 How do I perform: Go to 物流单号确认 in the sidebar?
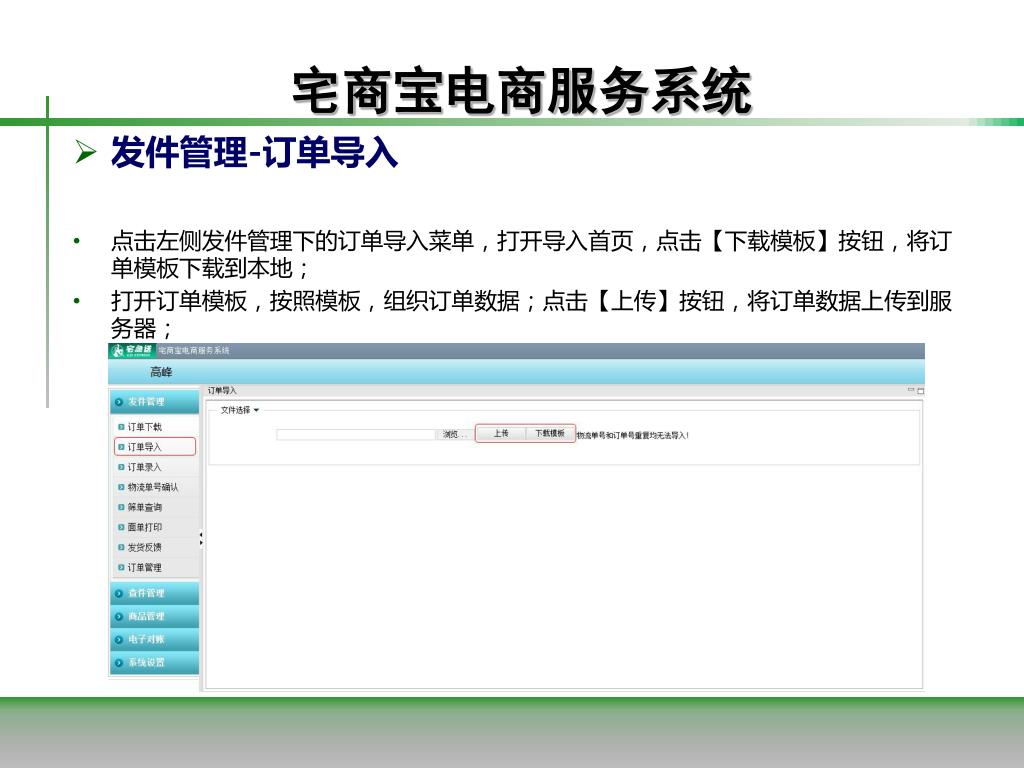click(x=153, y=487)
